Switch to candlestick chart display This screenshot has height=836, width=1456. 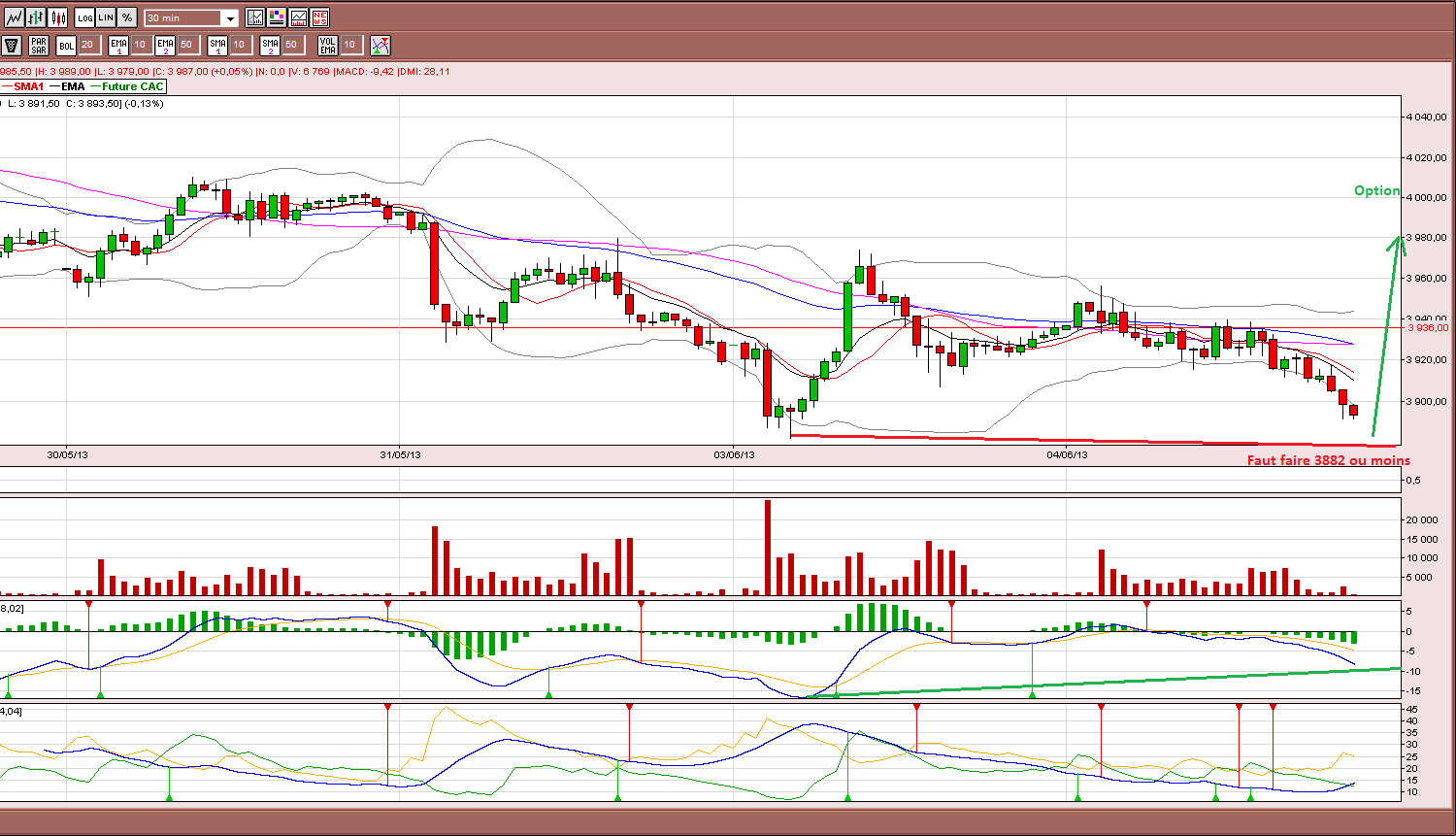point(58,17)
